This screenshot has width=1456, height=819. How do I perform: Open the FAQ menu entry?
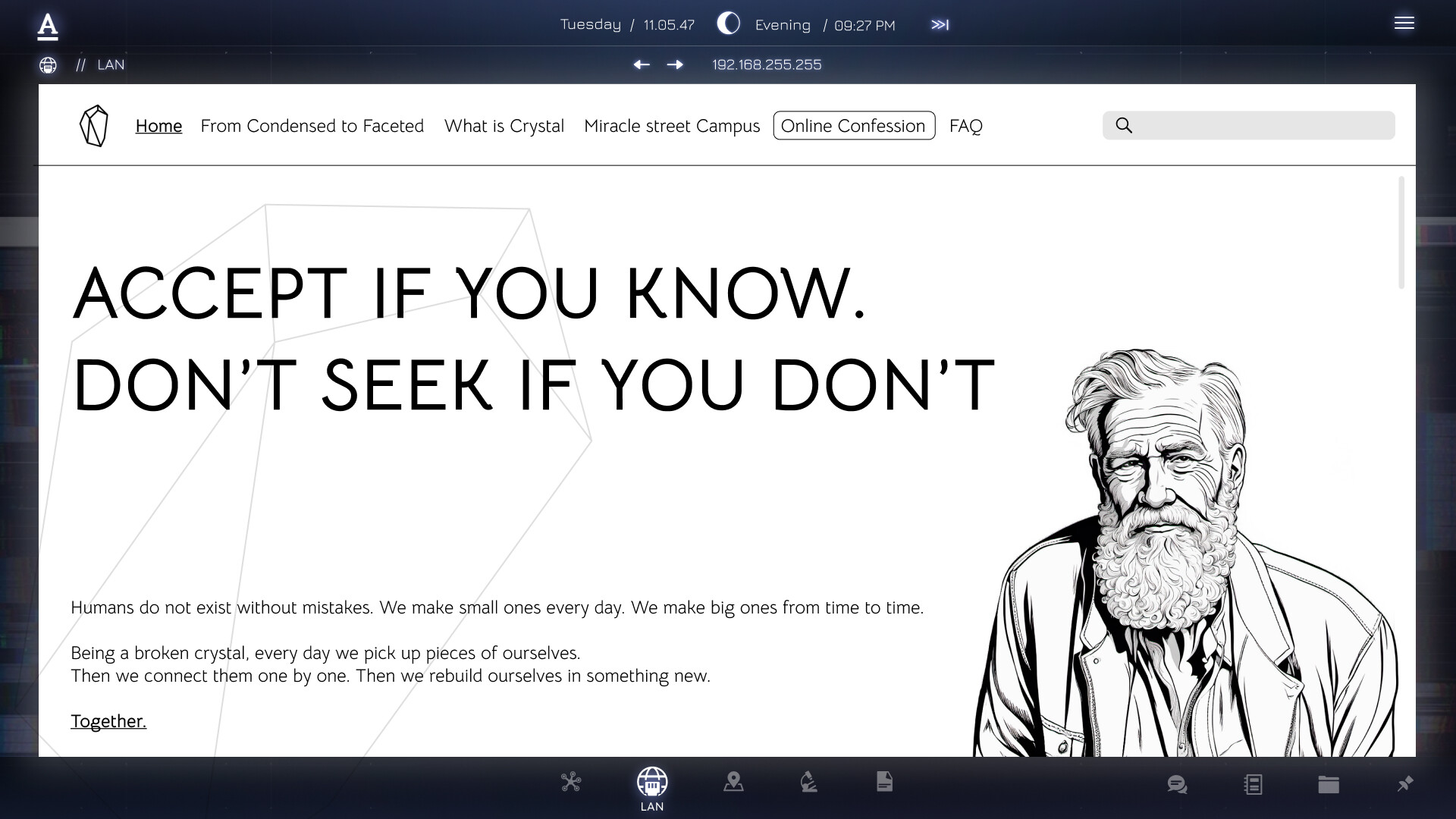pyautogui.click(x=965, y=126)
